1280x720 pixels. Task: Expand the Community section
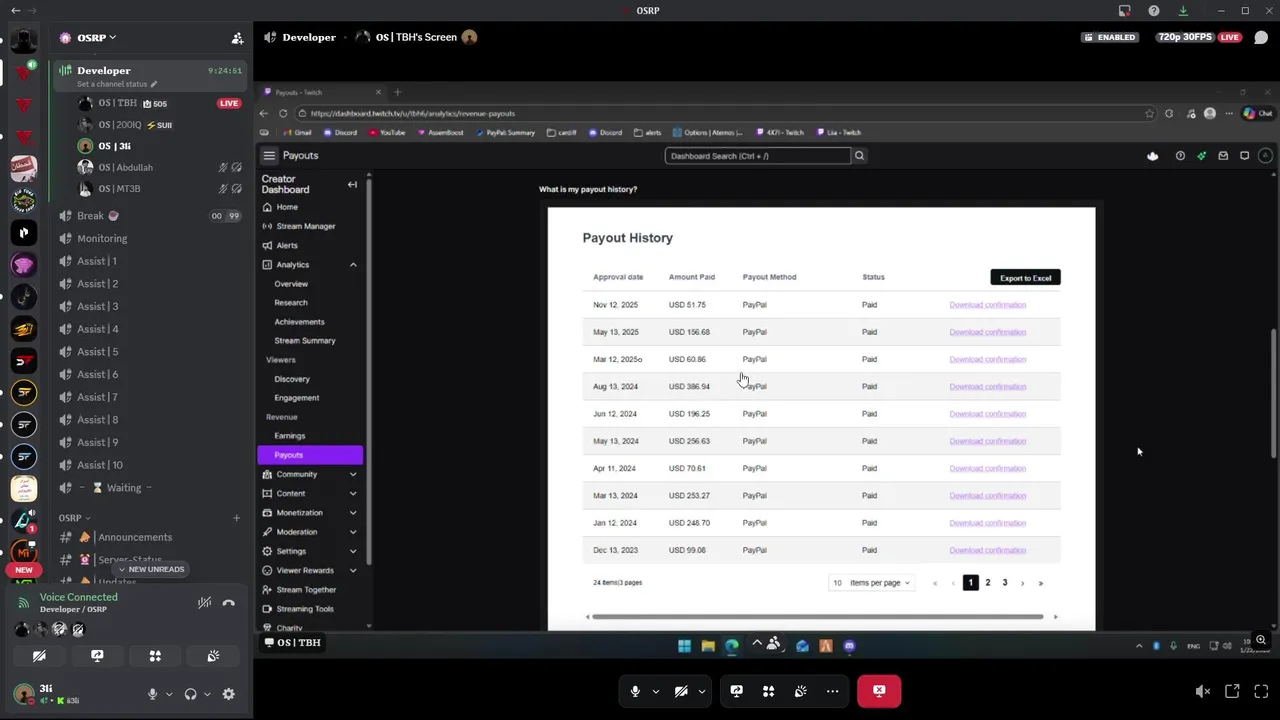310,474
